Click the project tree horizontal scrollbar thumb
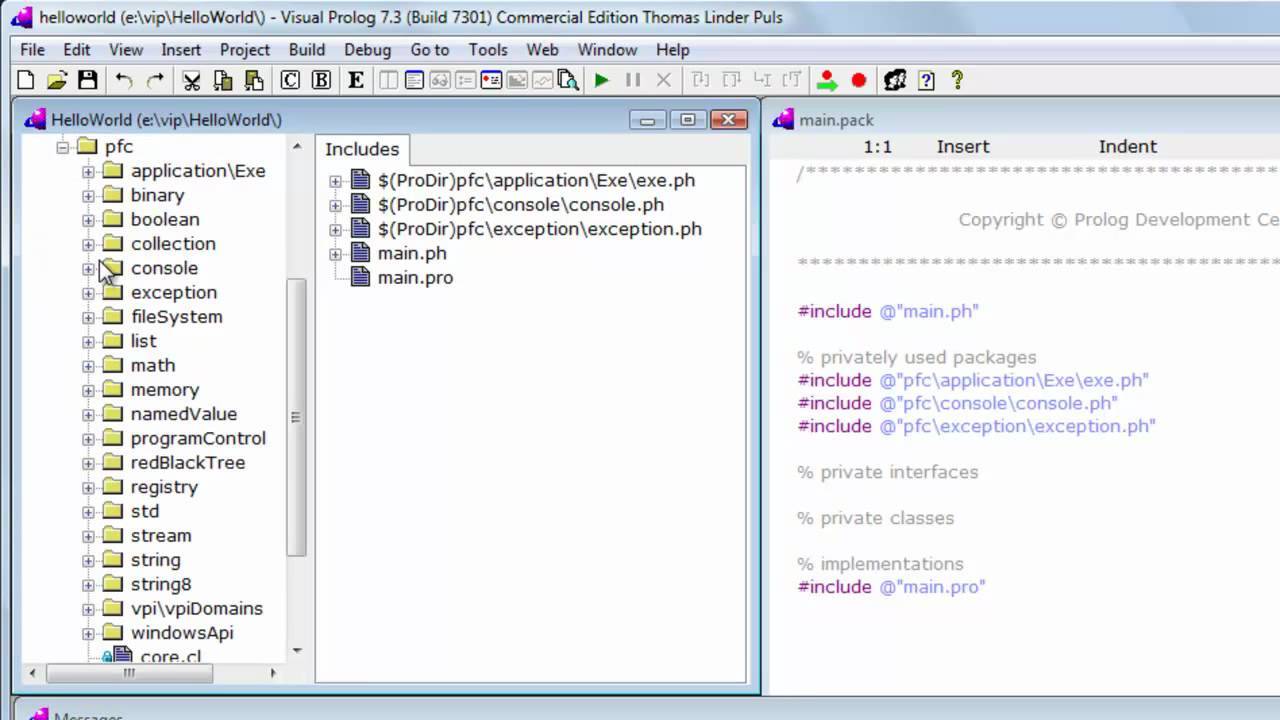Screen dimensions: 1280x720 pyautogui.click(x=129, y=674)
